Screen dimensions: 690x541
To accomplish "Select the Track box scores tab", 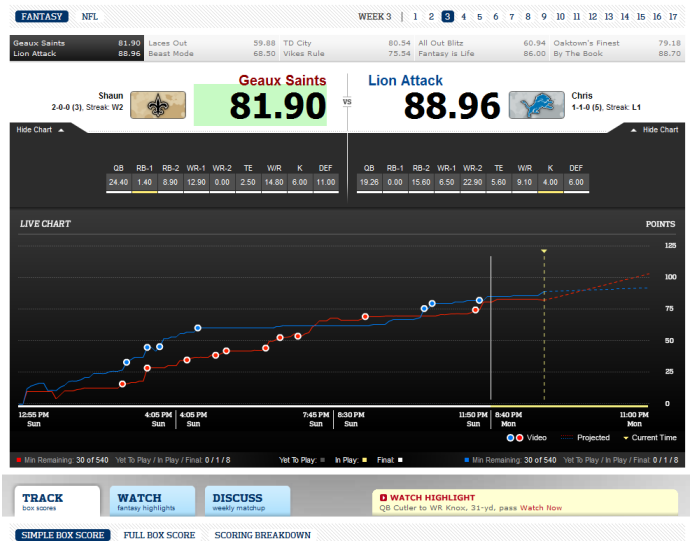I will [57, 501].
